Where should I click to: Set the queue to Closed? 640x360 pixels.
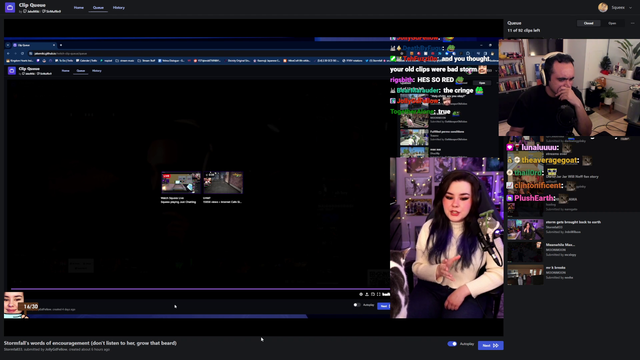pos(588,23)
